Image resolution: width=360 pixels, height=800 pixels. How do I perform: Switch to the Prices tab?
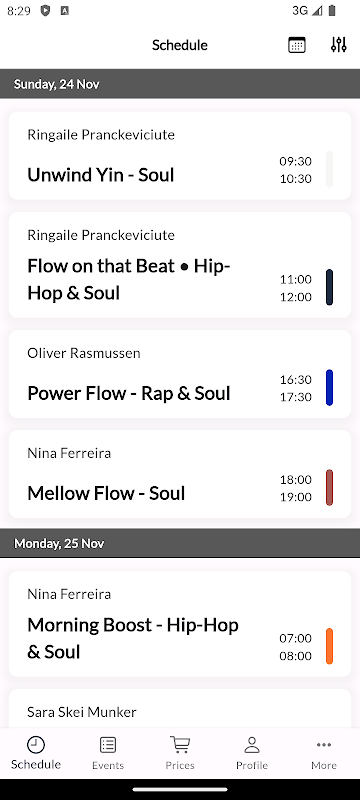pyautogui.click(x=180, y=753)
